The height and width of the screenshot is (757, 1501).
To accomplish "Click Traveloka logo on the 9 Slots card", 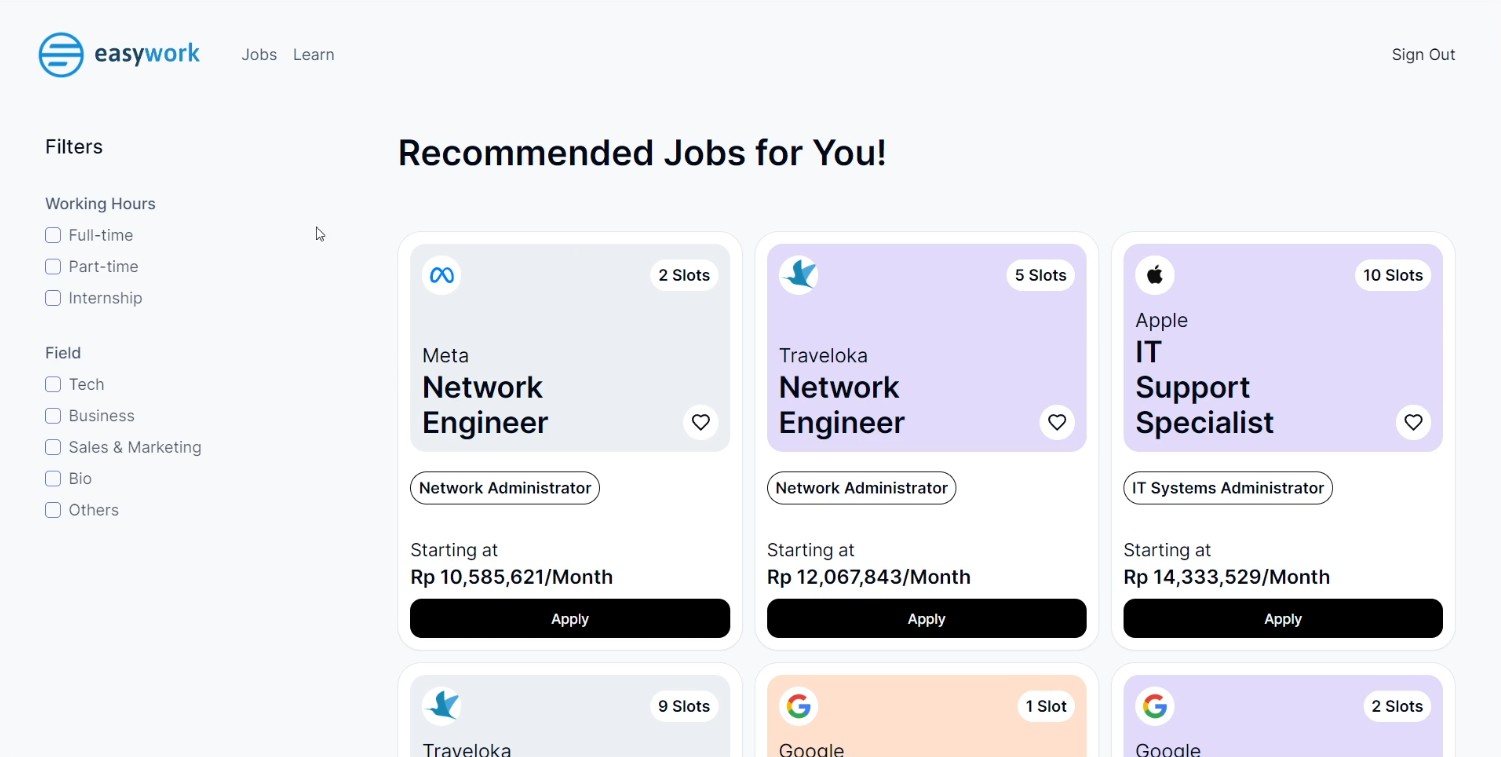I will (441, 706).
